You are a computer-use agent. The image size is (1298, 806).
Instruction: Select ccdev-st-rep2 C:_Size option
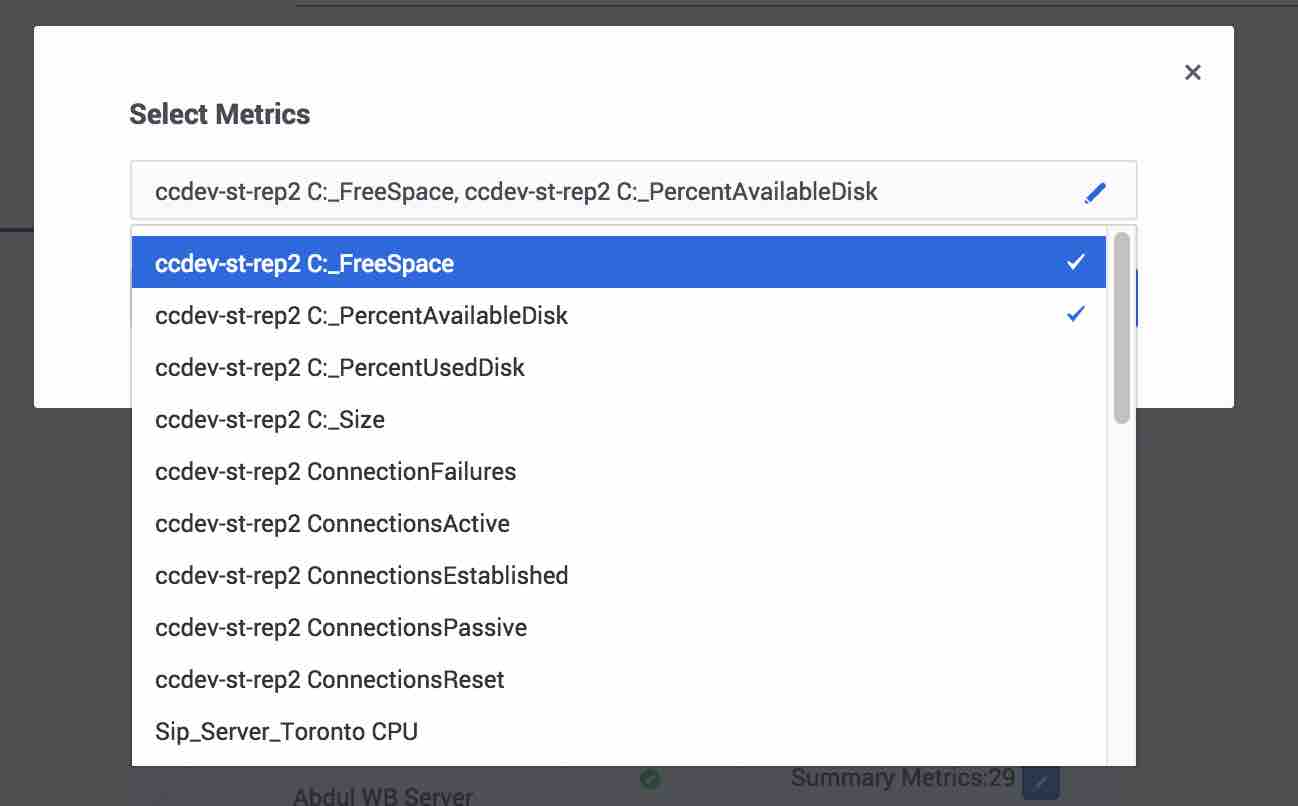click(x=270, y=419)
